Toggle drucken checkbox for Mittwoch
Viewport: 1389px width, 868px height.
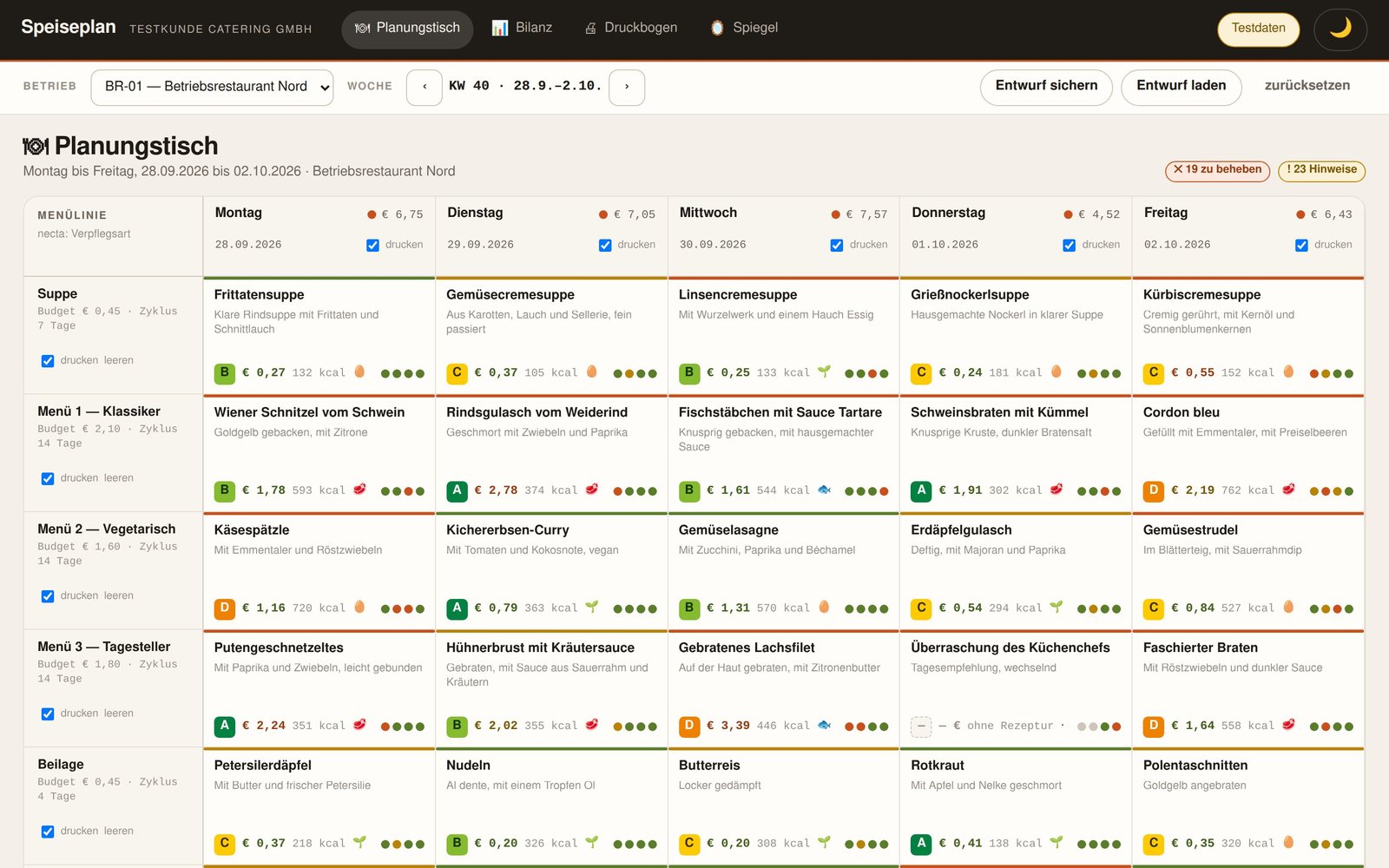click(837, 246)
